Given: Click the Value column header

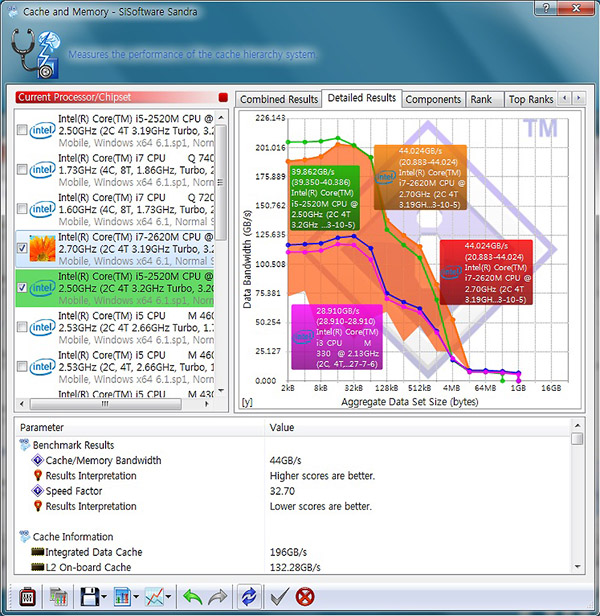Looking at the screenshot, I should pyautogui.click(x=418, y=427).
